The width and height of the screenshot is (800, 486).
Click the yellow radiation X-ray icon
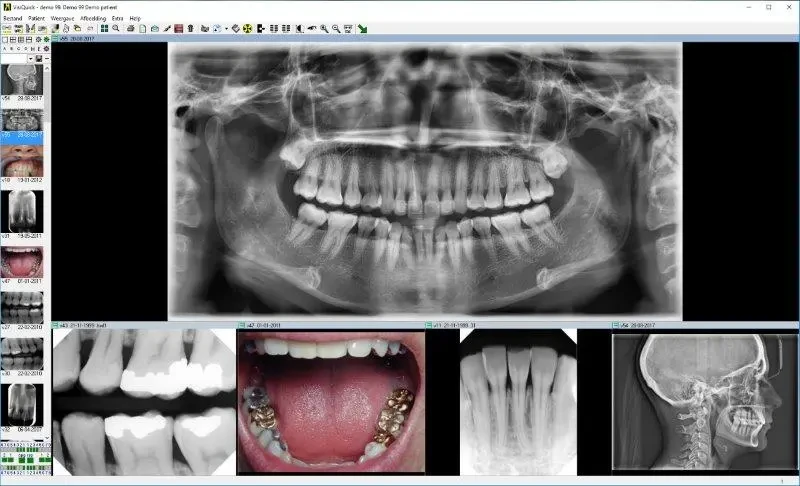[x=246, y=28]
